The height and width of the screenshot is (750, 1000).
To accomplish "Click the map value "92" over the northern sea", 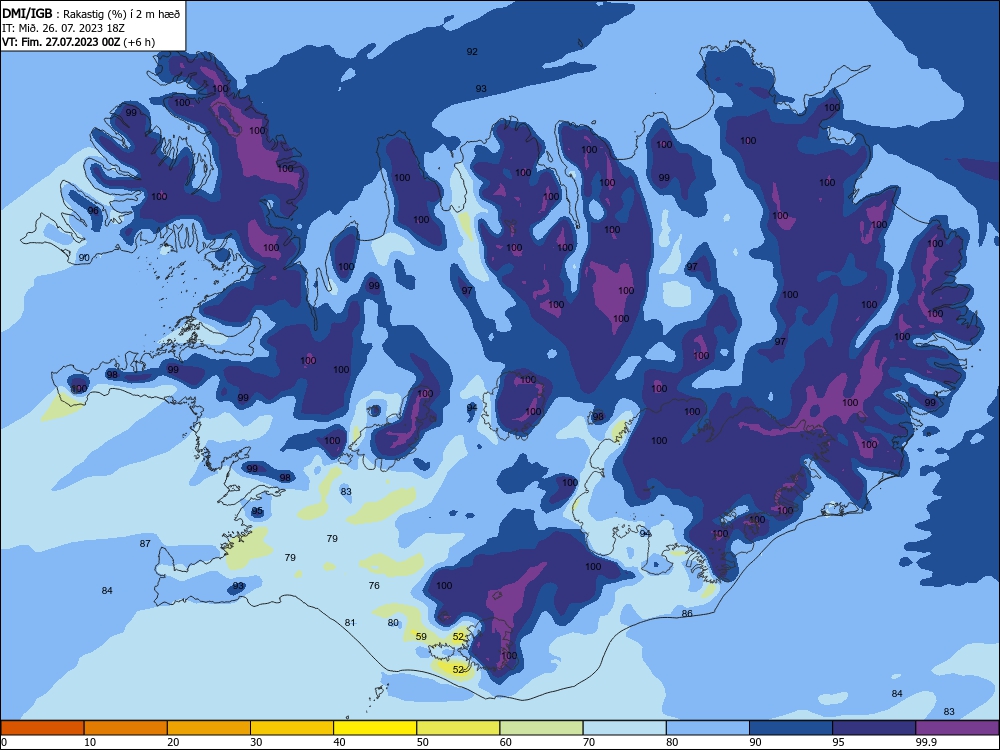I will (472, 52).
